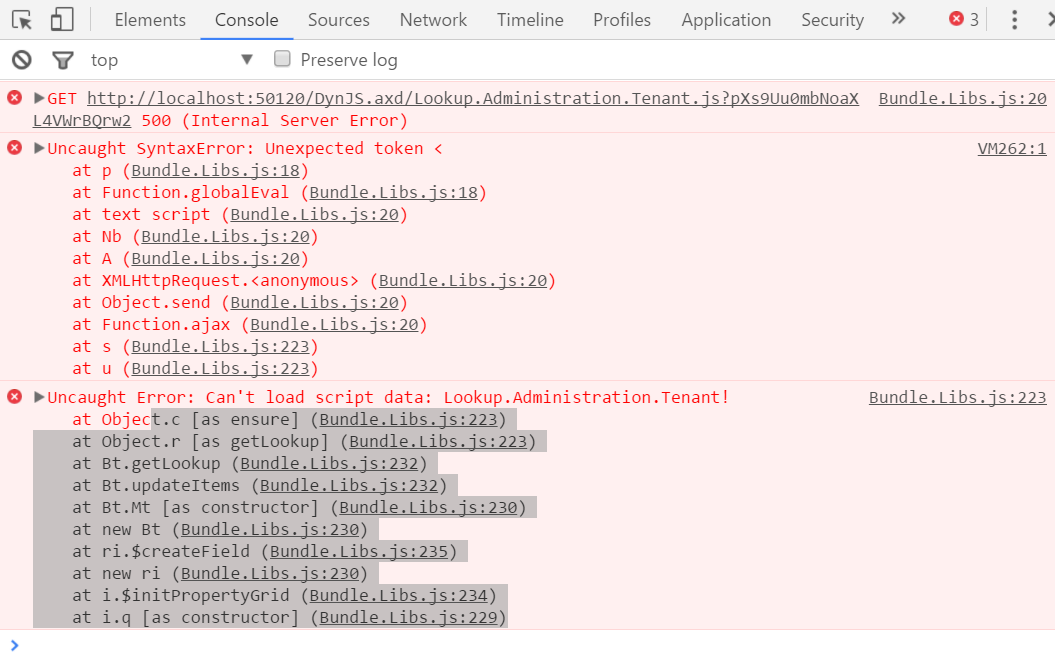Expand the Uncaught SyntaxError entry
1055x656 pixels.
[x=40, y=148]
